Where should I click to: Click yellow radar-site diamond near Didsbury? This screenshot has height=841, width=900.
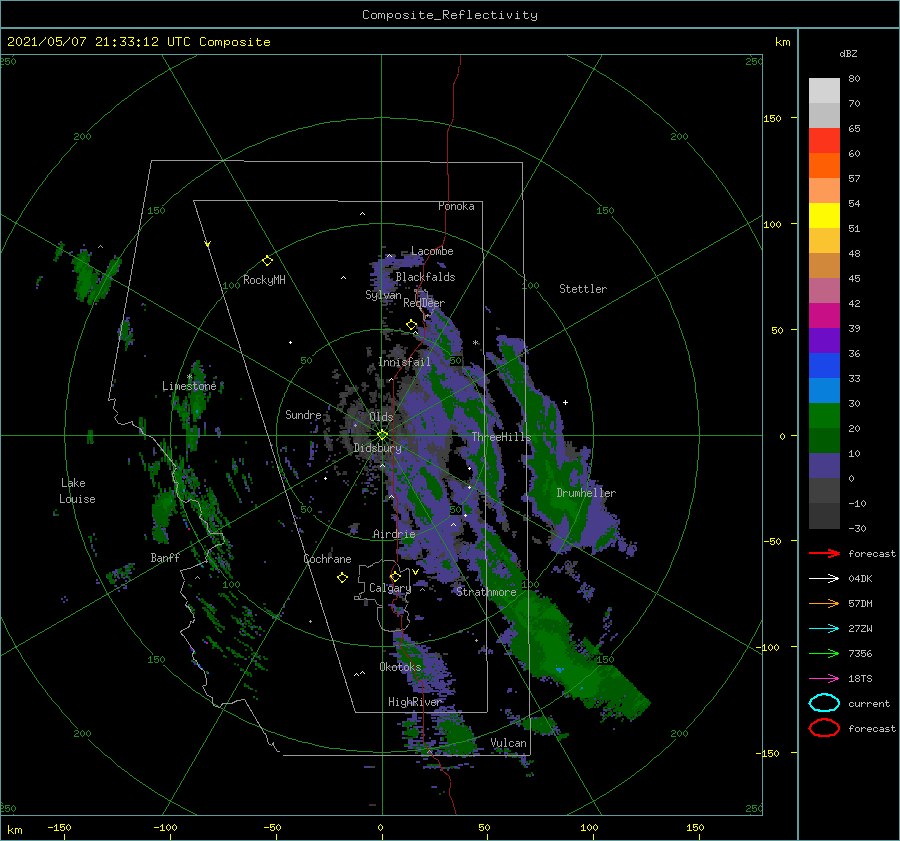[382, 435]
